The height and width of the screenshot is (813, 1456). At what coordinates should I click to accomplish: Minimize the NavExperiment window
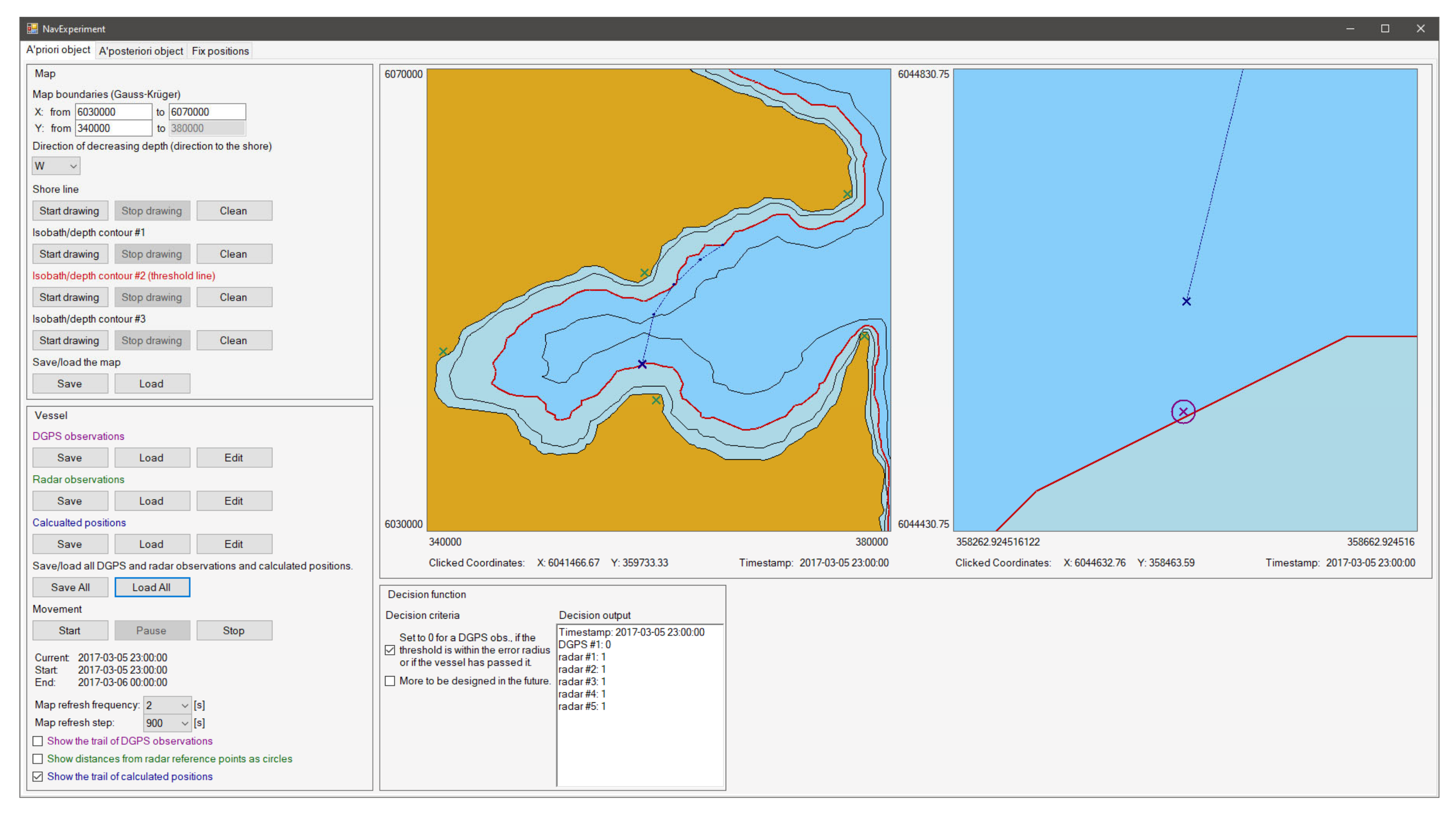(1350, 29)
